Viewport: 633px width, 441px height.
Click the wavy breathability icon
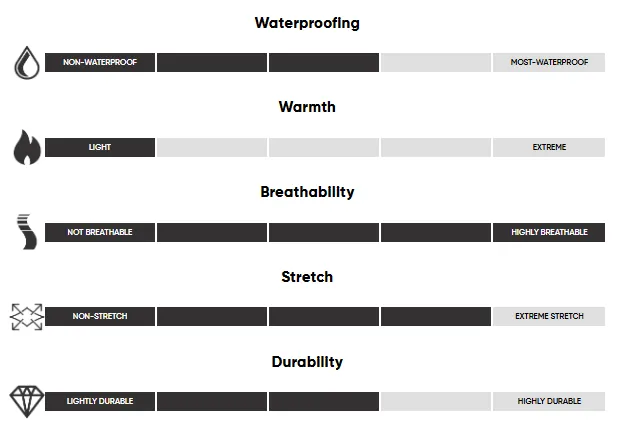click(x=27, y=232)
